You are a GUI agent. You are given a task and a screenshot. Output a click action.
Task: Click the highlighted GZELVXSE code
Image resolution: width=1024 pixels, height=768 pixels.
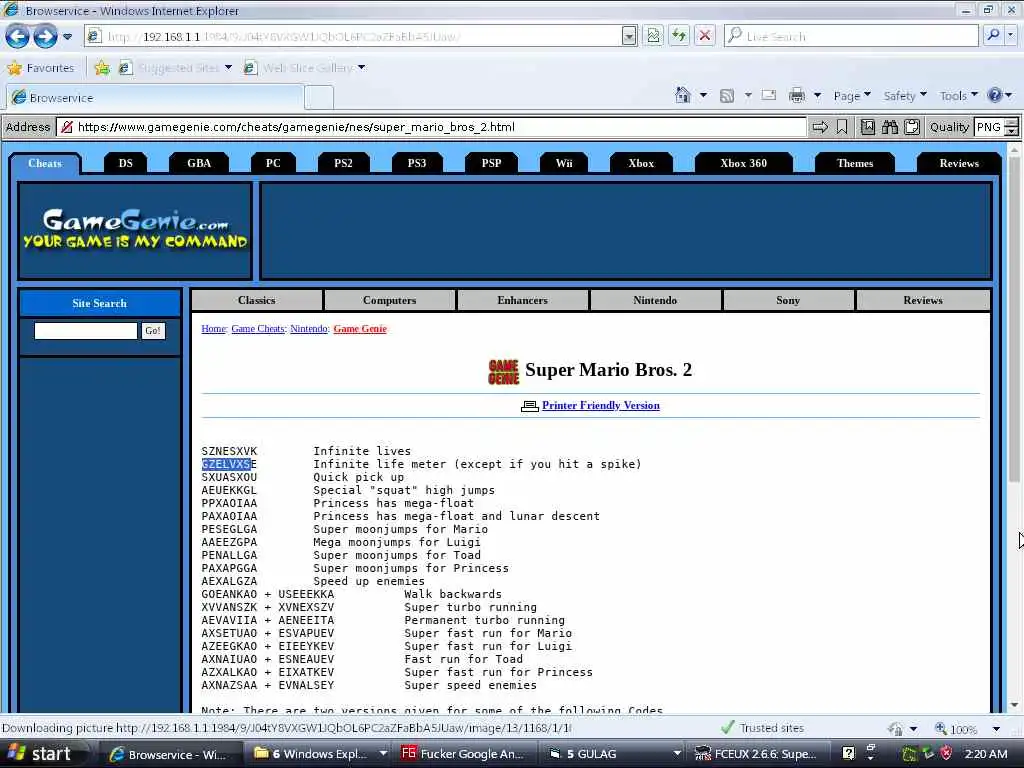pos(229,464)
